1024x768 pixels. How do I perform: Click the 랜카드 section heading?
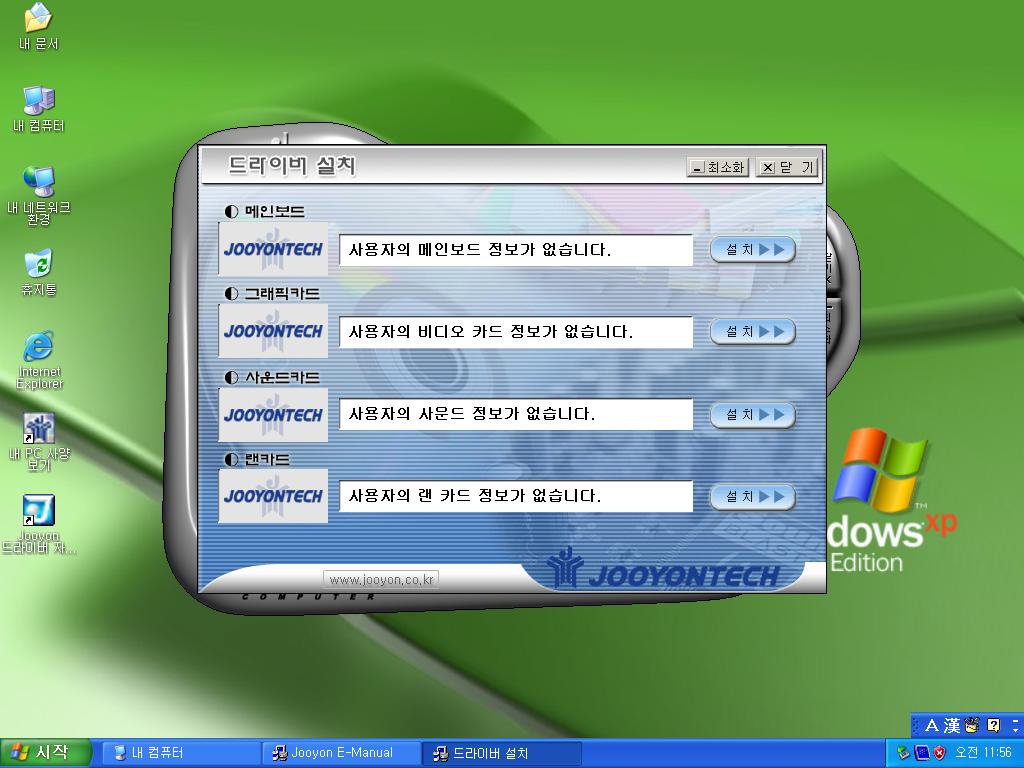pyautogui.click(x=257, y=459)
